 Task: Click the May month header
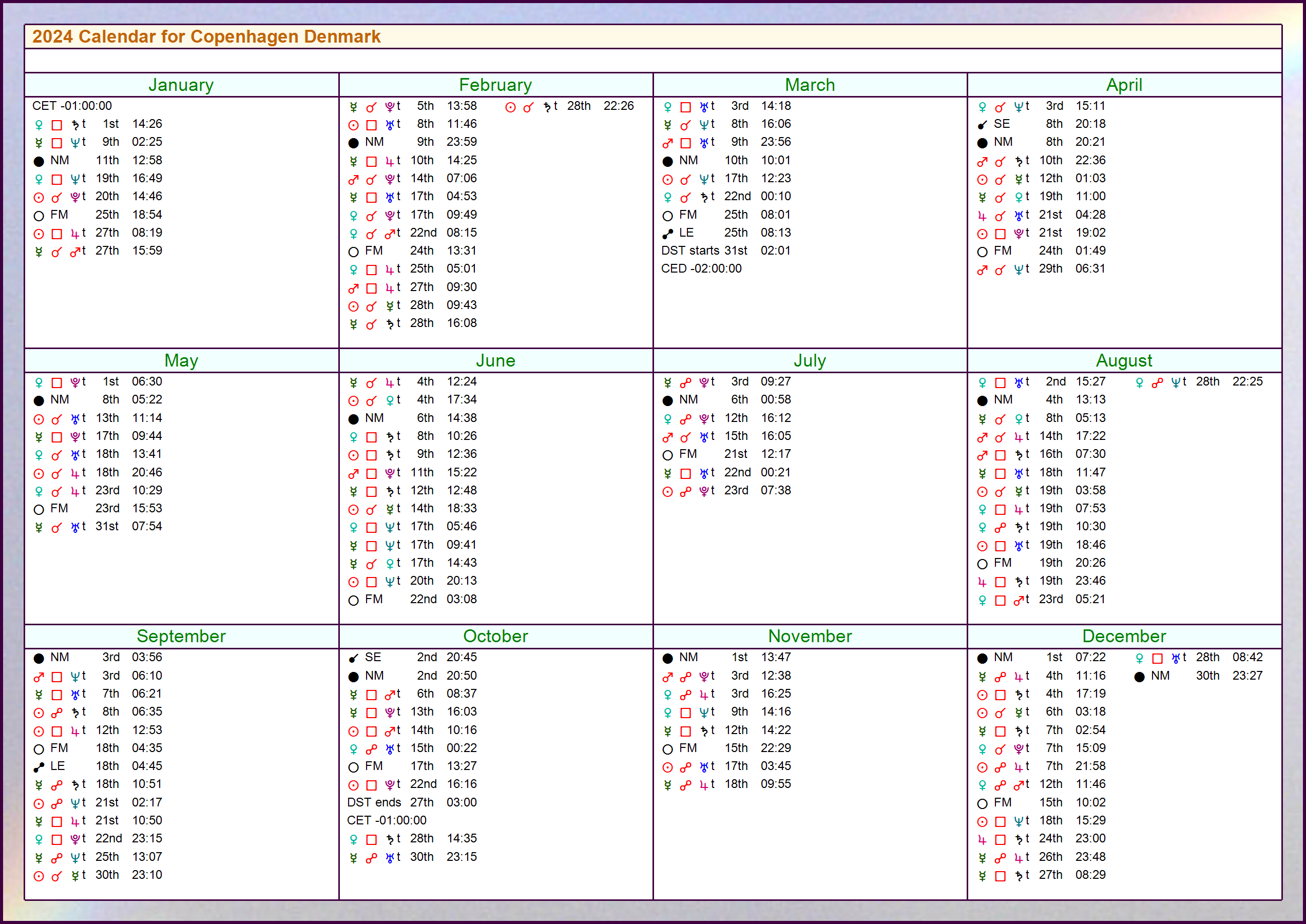click(x=181, y=361)
